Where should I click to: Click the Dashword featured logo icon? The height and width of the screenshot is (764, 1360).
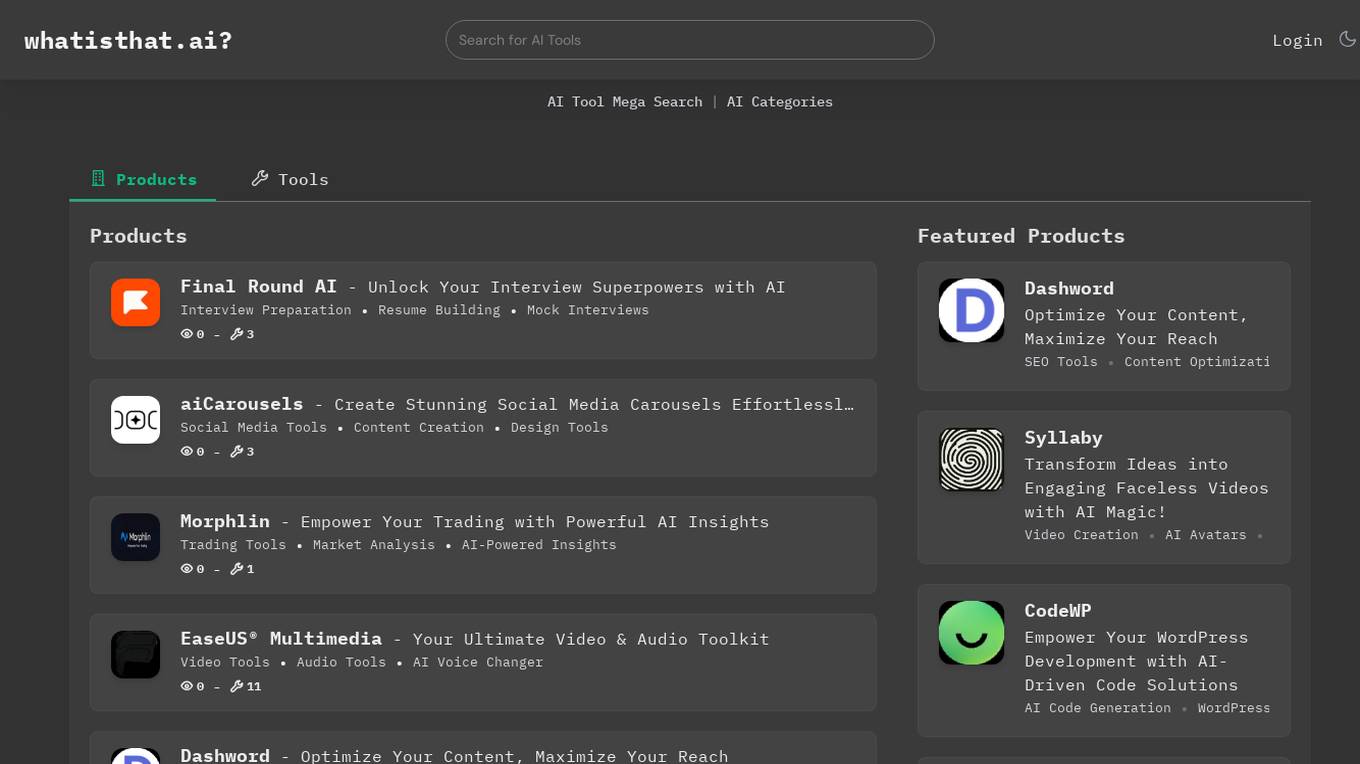(971, 310)
